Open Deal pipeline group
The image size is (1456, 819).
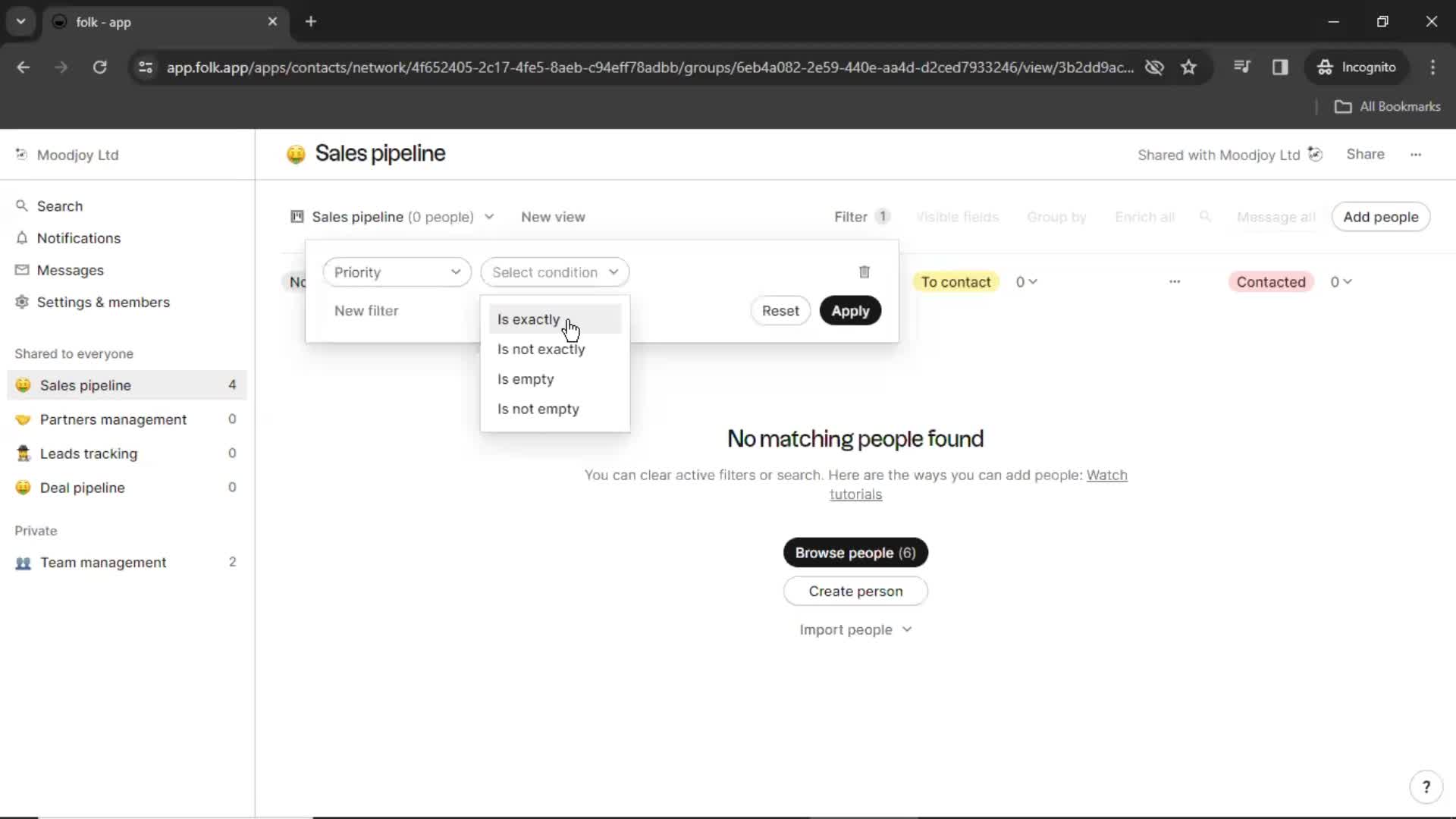pyautogui.click(x=127, y=488)
